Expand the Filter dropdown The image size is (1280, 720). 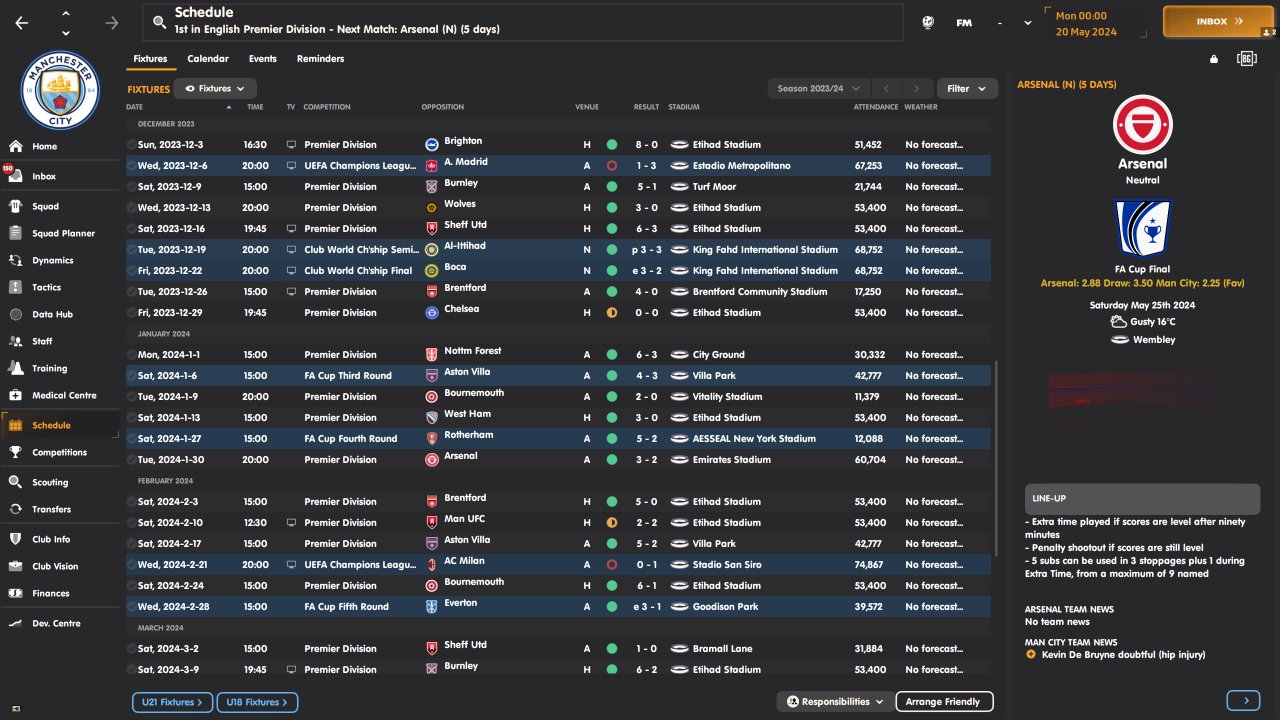(x=966, y=89)
